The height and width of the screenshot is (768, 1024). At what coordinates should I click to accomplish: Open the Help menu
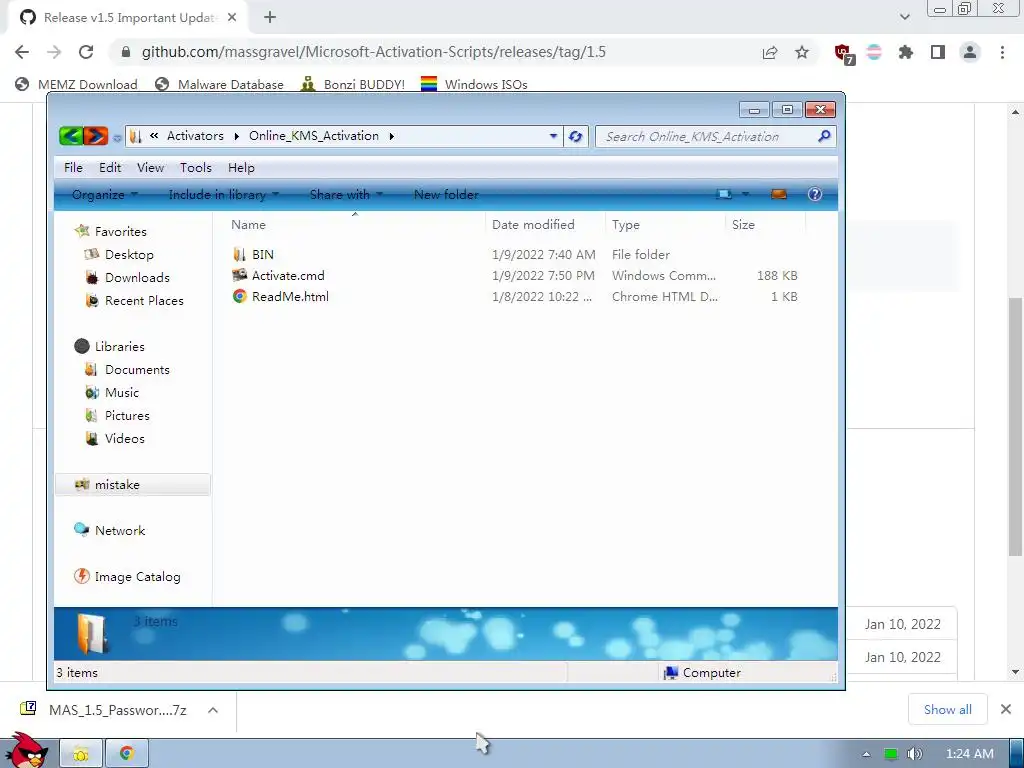click(241, 167)
